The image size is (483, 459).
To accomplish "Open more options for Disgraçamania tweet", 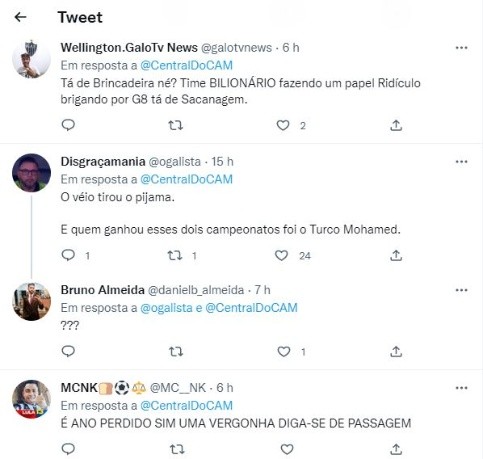I will pyautogui.click(x=461, y=162).
